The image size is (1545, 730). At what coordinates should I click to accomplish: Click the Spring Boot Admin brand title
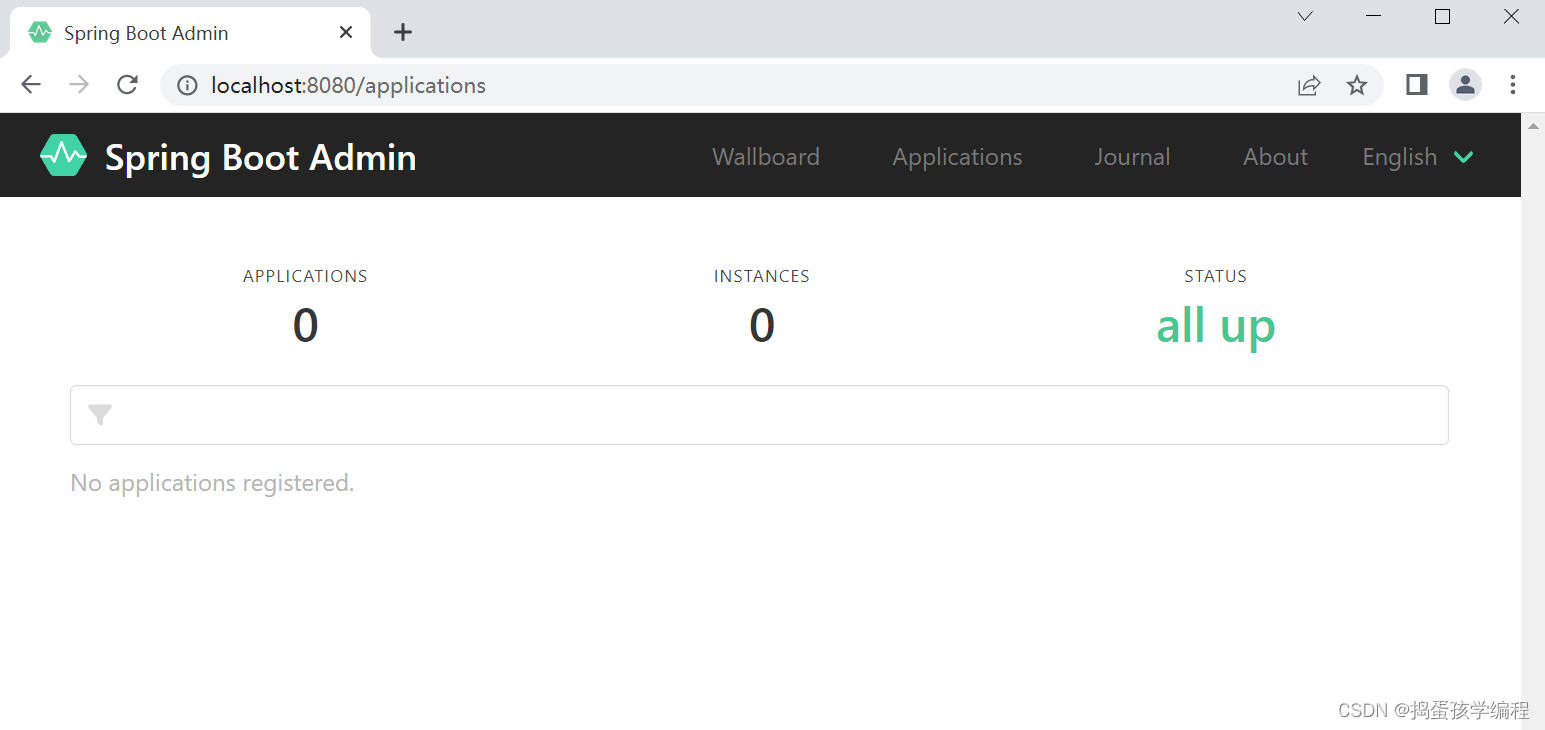click(260, 157)
